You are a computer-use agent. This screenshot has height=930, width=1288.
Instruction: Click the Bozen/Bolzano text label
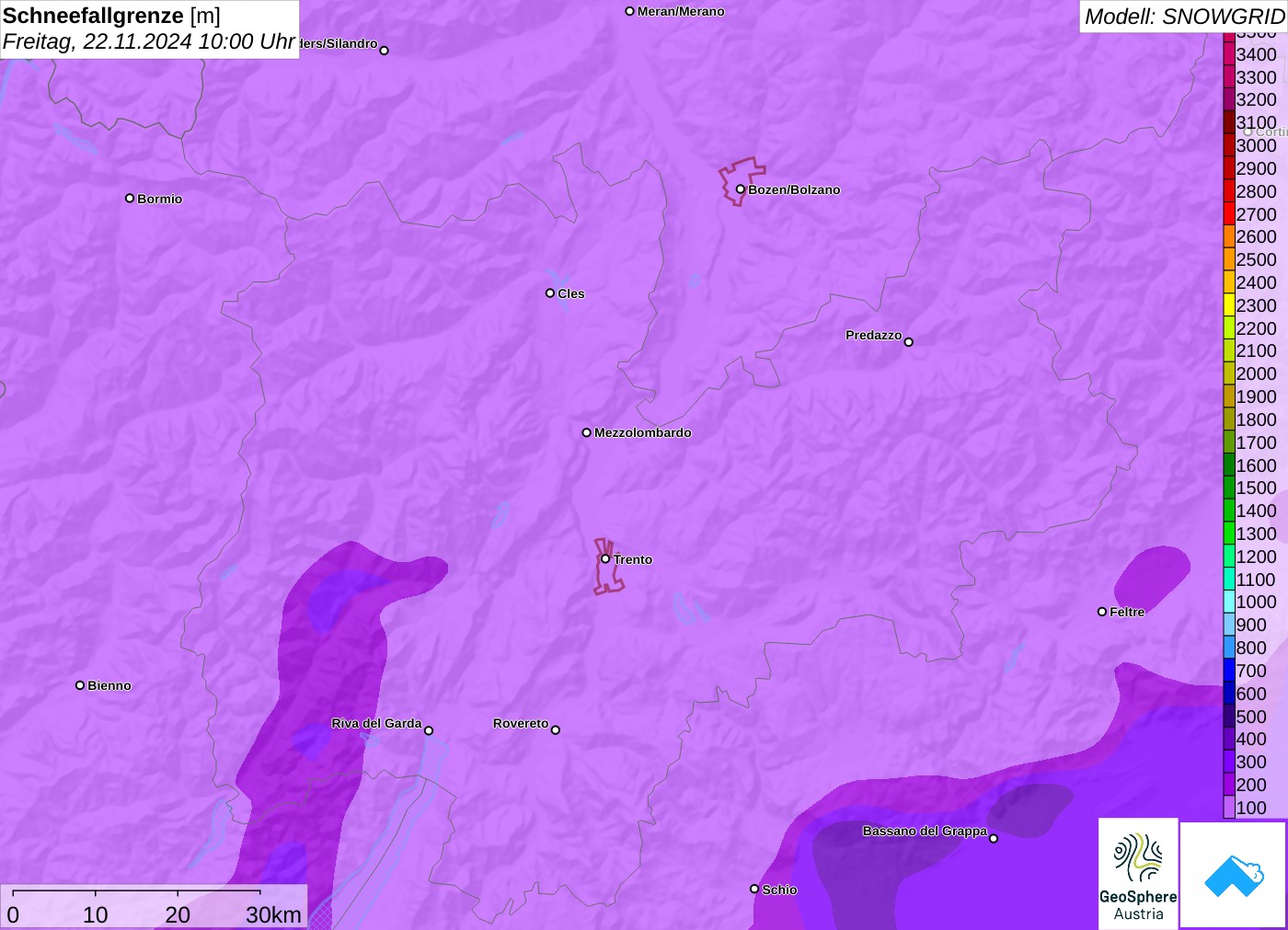pos(794,189)
